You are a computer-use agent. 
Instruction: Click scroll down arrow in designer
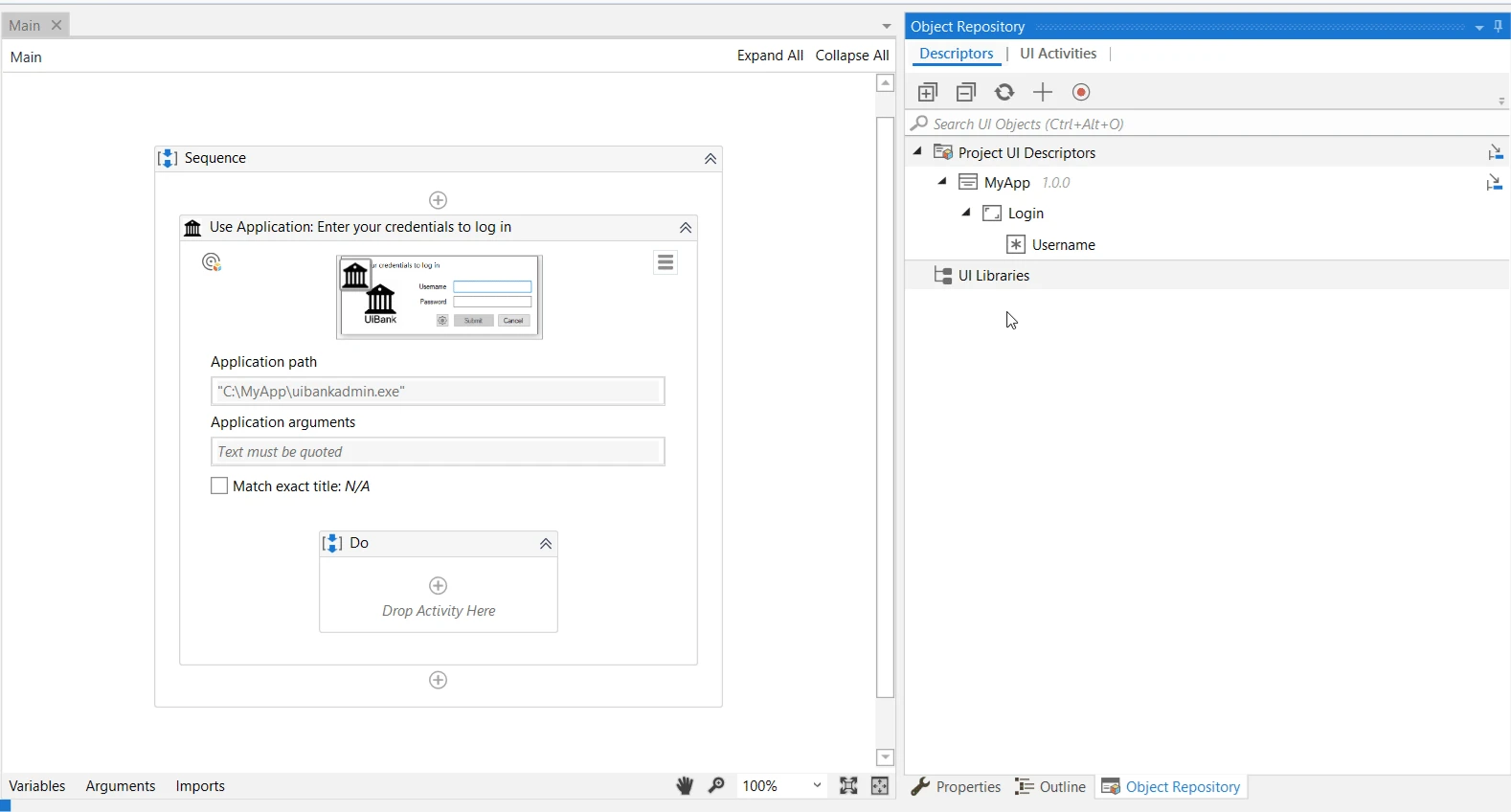point(886,757)
